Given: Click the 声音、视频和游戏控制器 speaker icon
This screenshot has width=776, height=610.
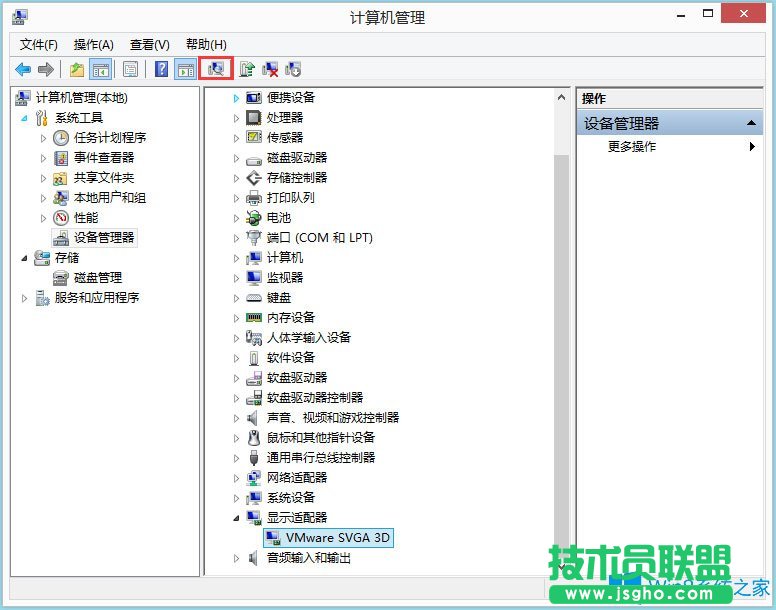Looking at the screenshot, I should 253,418.
